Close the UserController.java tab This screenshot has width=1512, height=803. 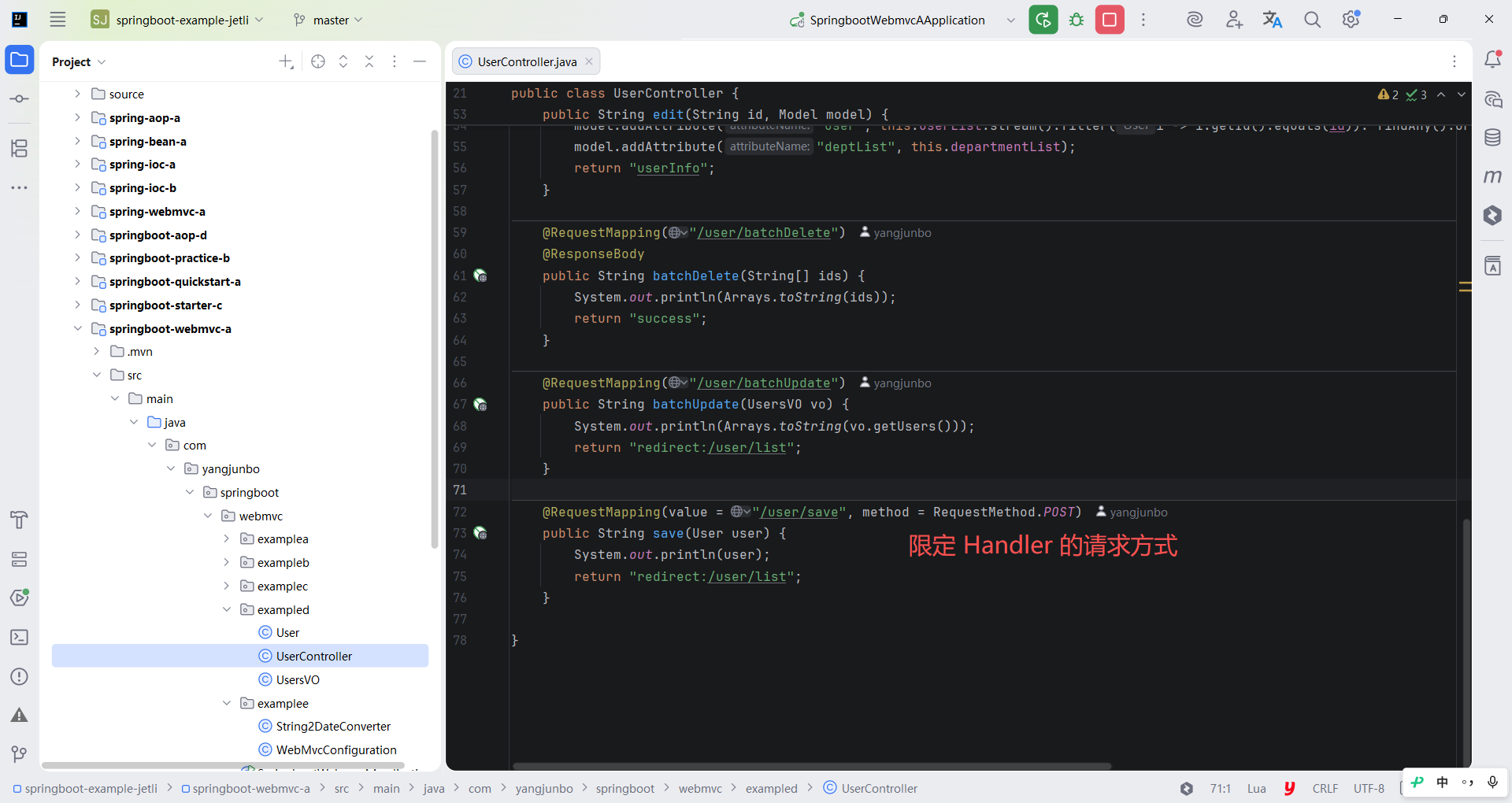click(x=589, y=61)
